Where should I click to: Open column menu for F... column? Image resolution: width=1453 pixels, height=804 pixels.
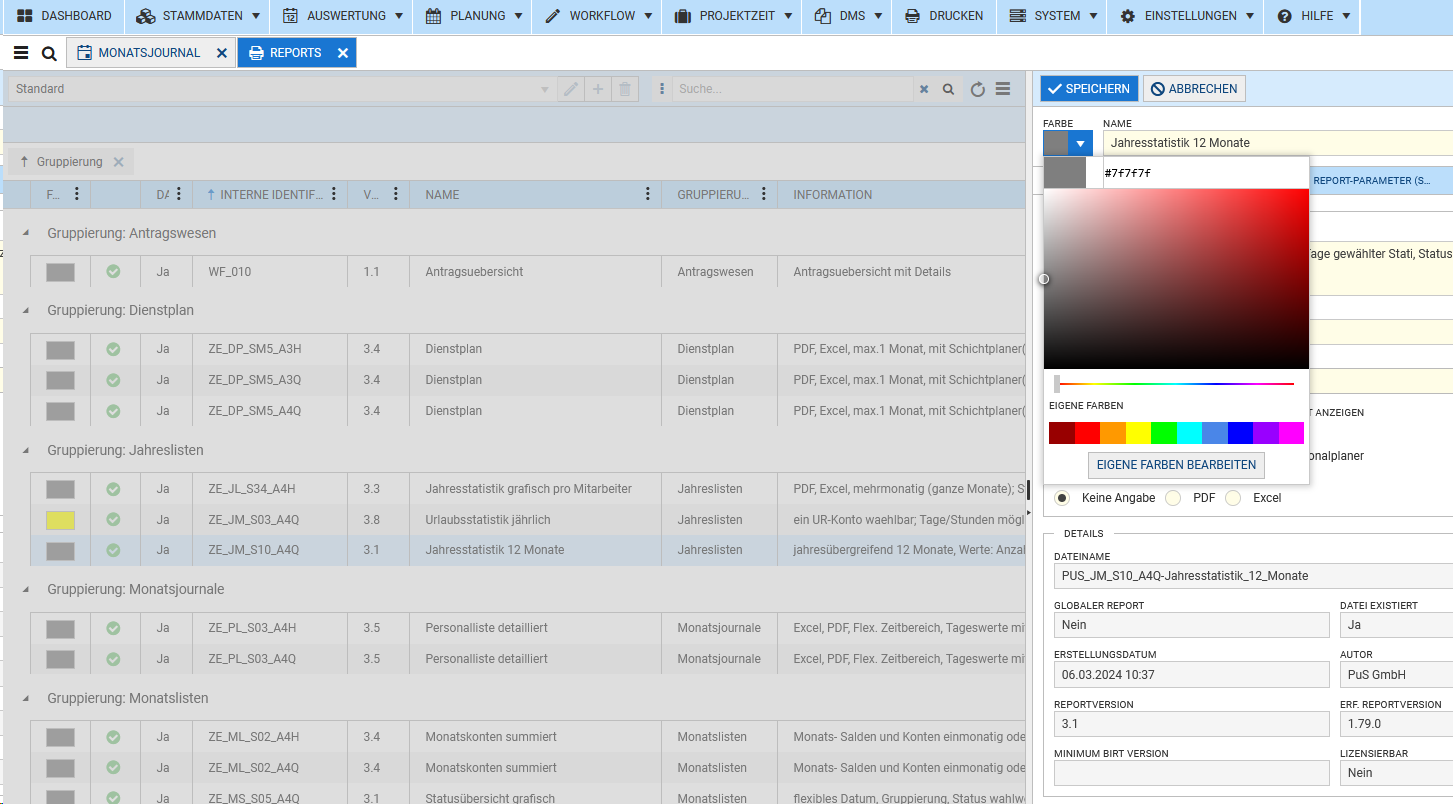pos(77,194)
